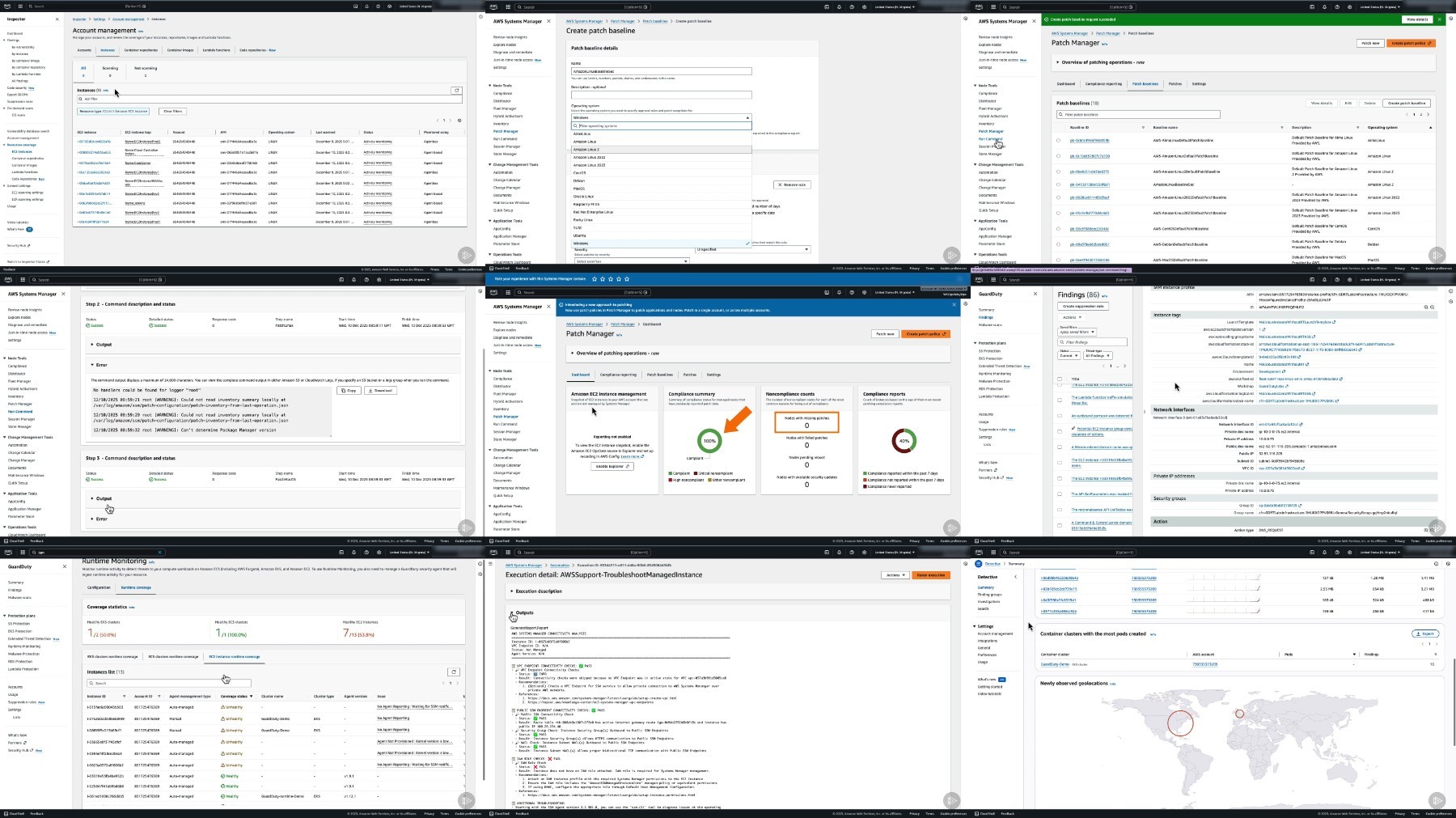
Task: Go to next page of Patch baselines table
Action: pos(1427,114)
